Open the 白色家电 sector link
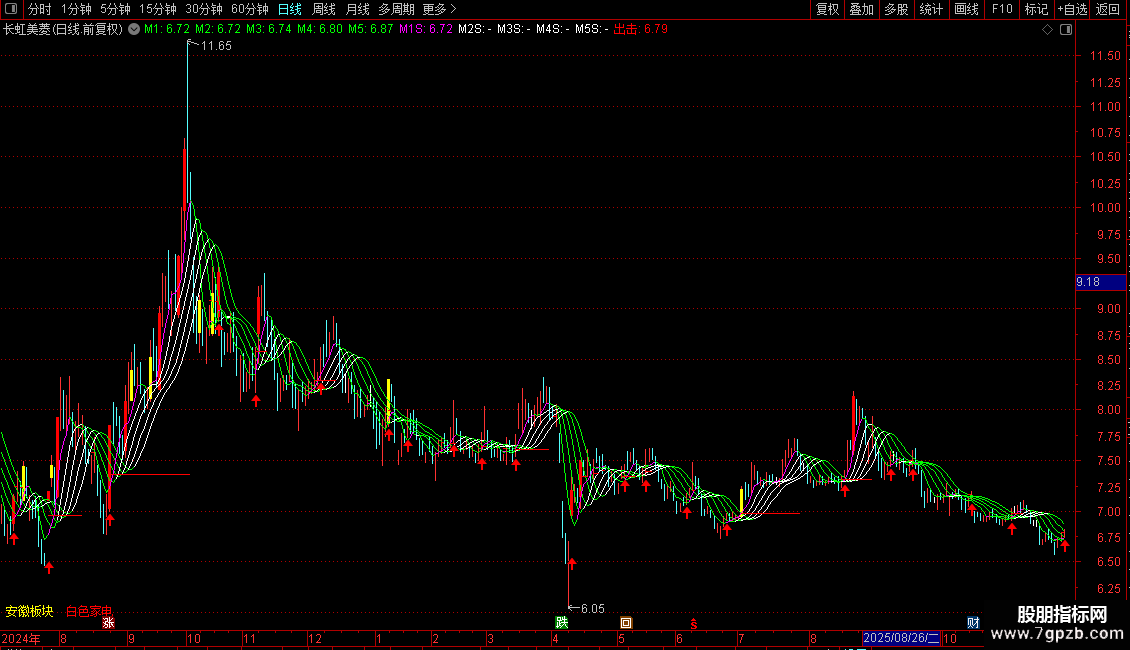Viewport: 1130px width, 650px height. click(x=89, y=611)
